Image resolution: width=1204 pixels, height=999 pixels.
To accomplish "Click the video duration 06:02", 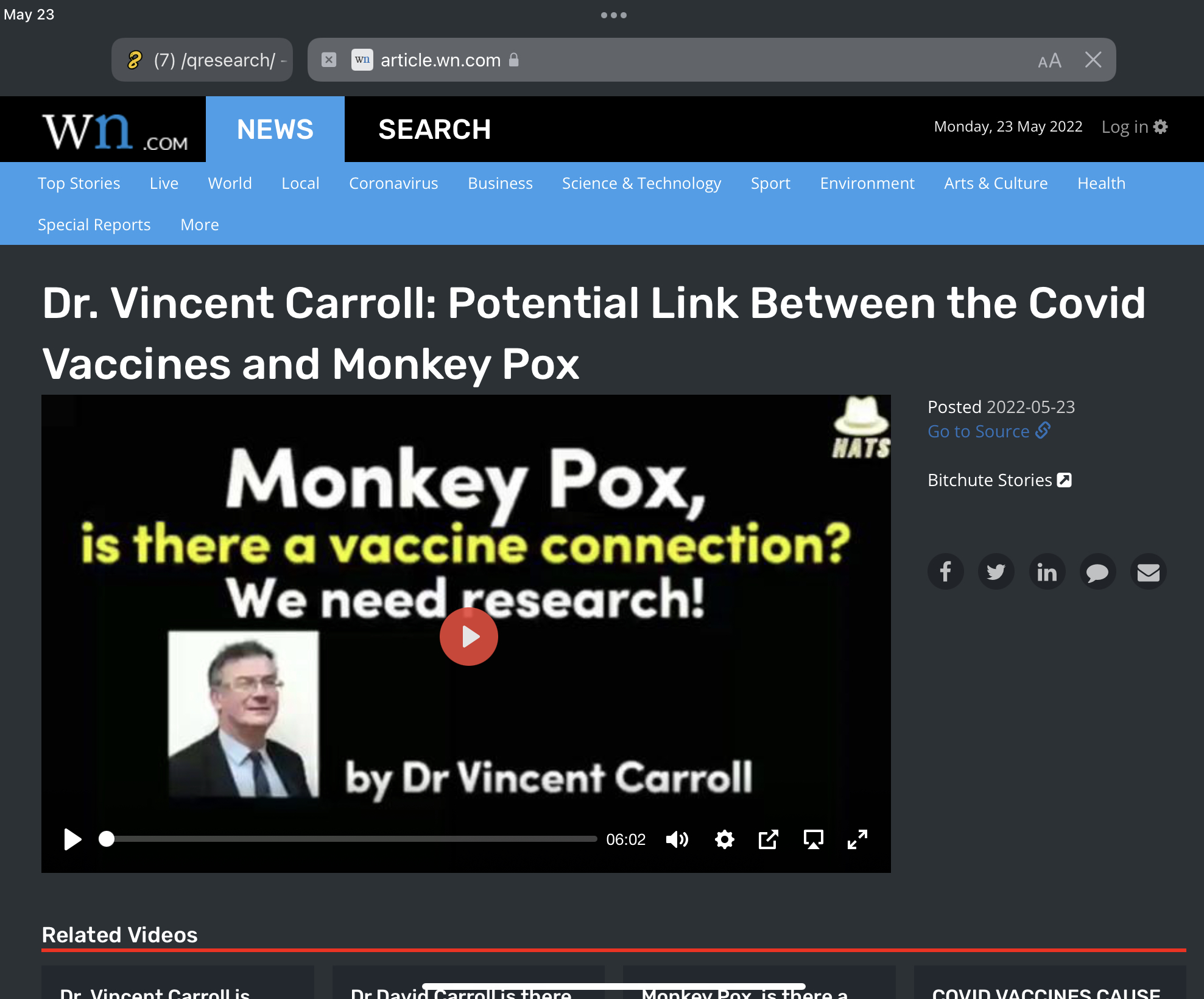I will click(x=625, y=839).
